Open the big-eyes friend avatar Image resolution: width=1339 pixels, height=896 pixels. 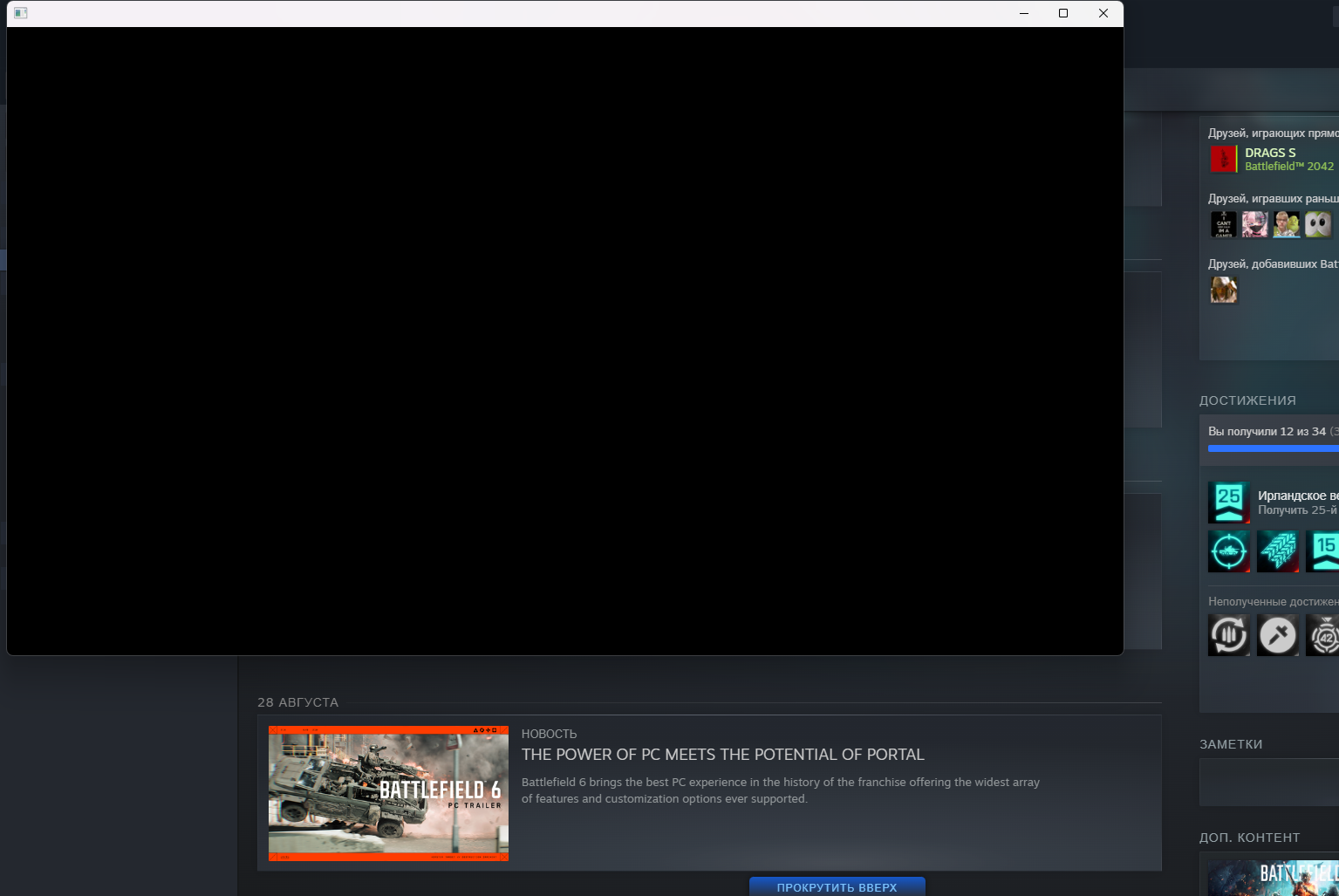[1318, 224]
